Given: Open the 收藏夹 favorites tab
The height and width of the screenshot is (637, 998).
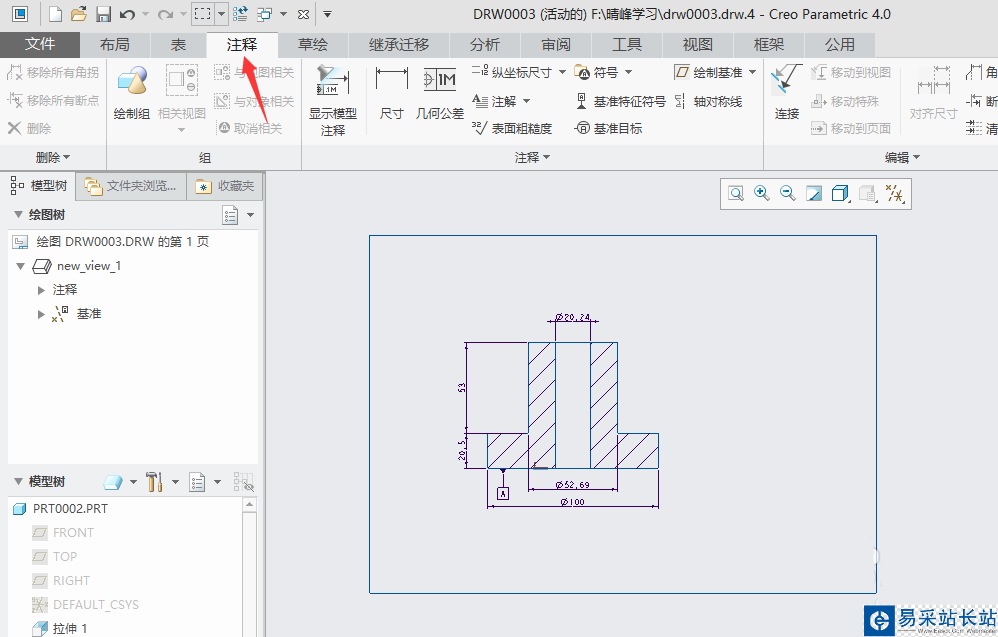Looking at the screenshot, I should coord(225,186).
